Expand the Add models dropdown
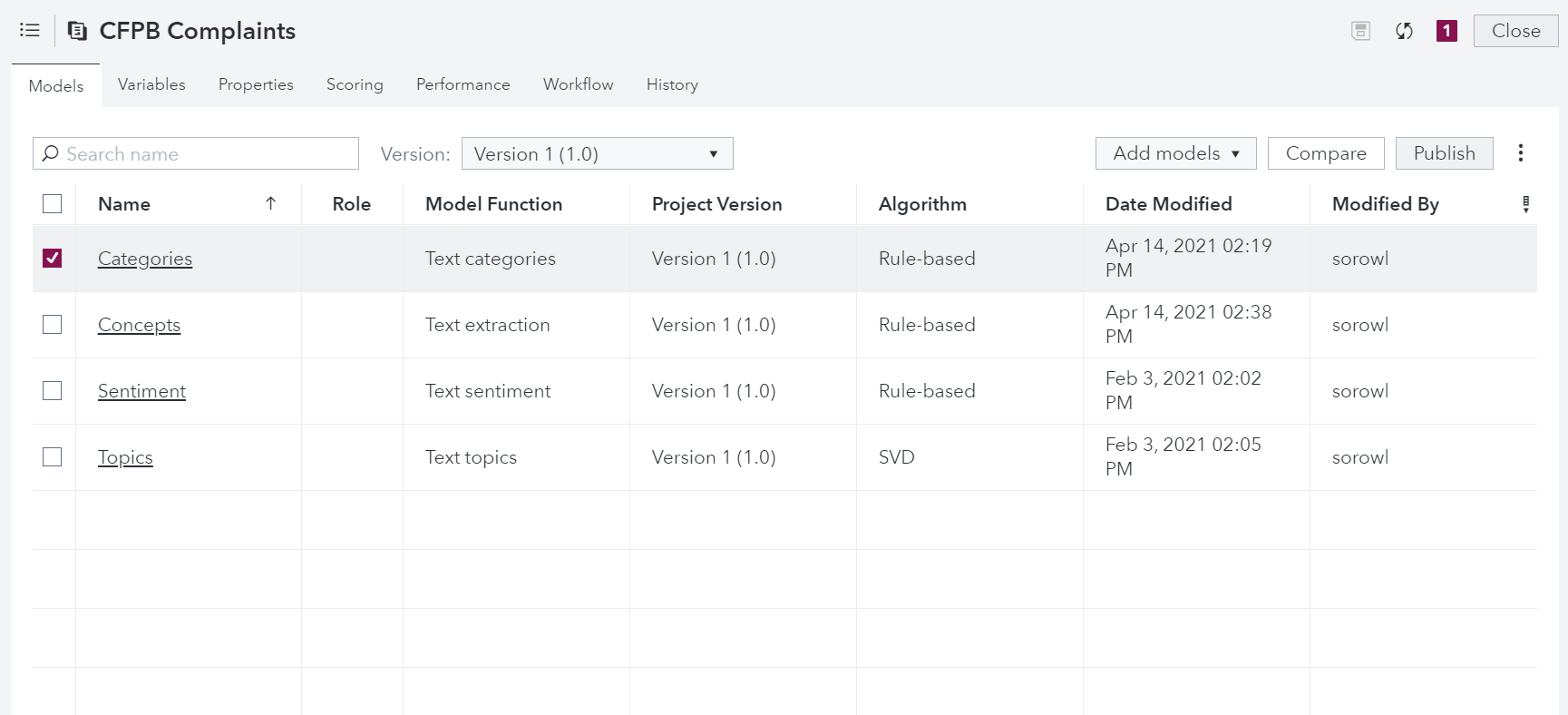Viewport: 1568px width, 715px height. click(x=1175, y=153)
